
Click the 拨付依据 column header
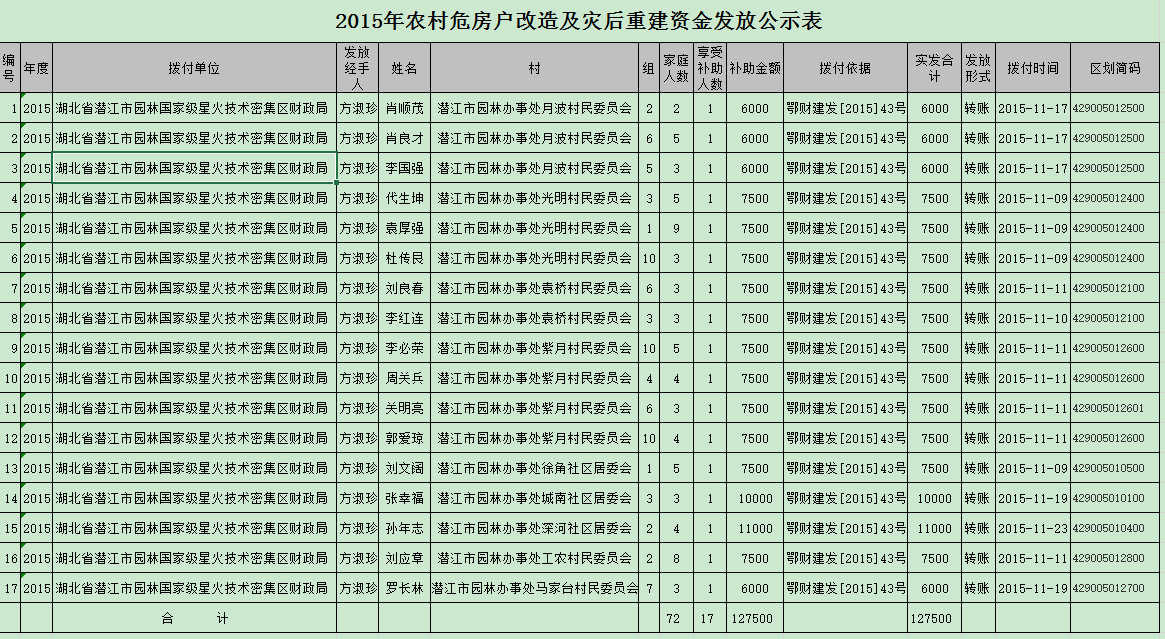(845, 68)
